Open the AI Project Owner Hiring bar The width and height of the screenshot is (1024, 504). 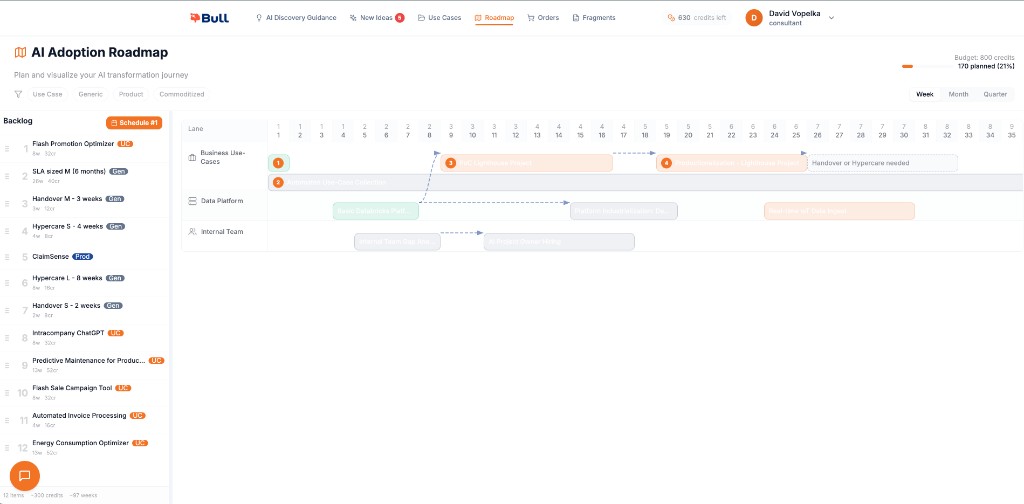coord(559,242)
